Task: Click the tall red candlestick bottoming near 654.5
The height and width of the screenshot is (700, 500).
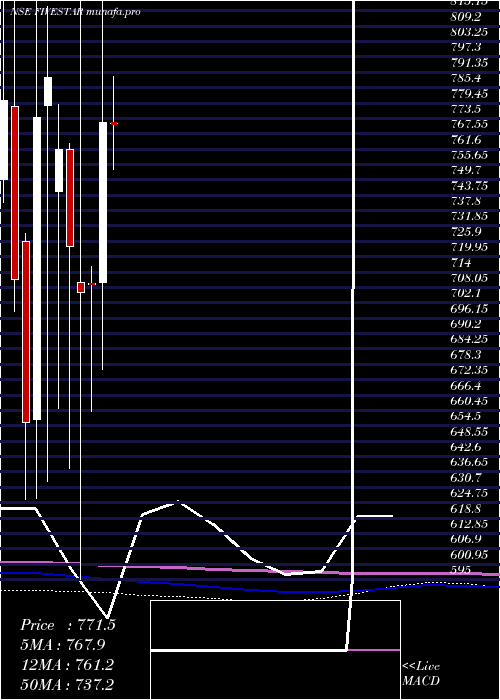Action: (26, 332)
